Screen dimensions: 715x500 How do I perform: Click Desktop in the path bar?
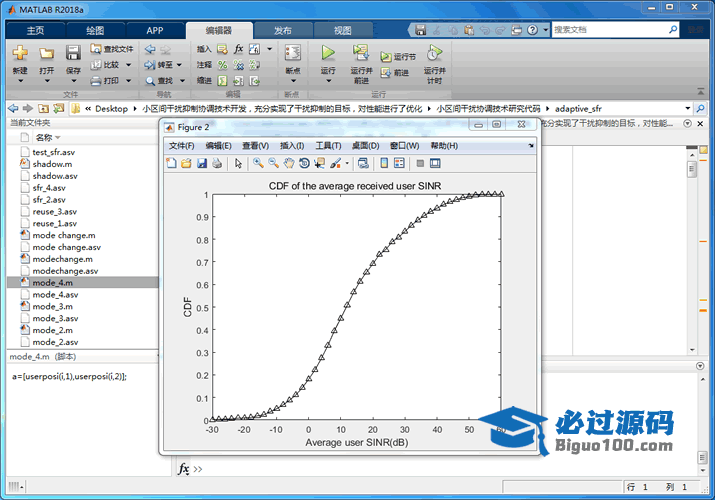111,108
